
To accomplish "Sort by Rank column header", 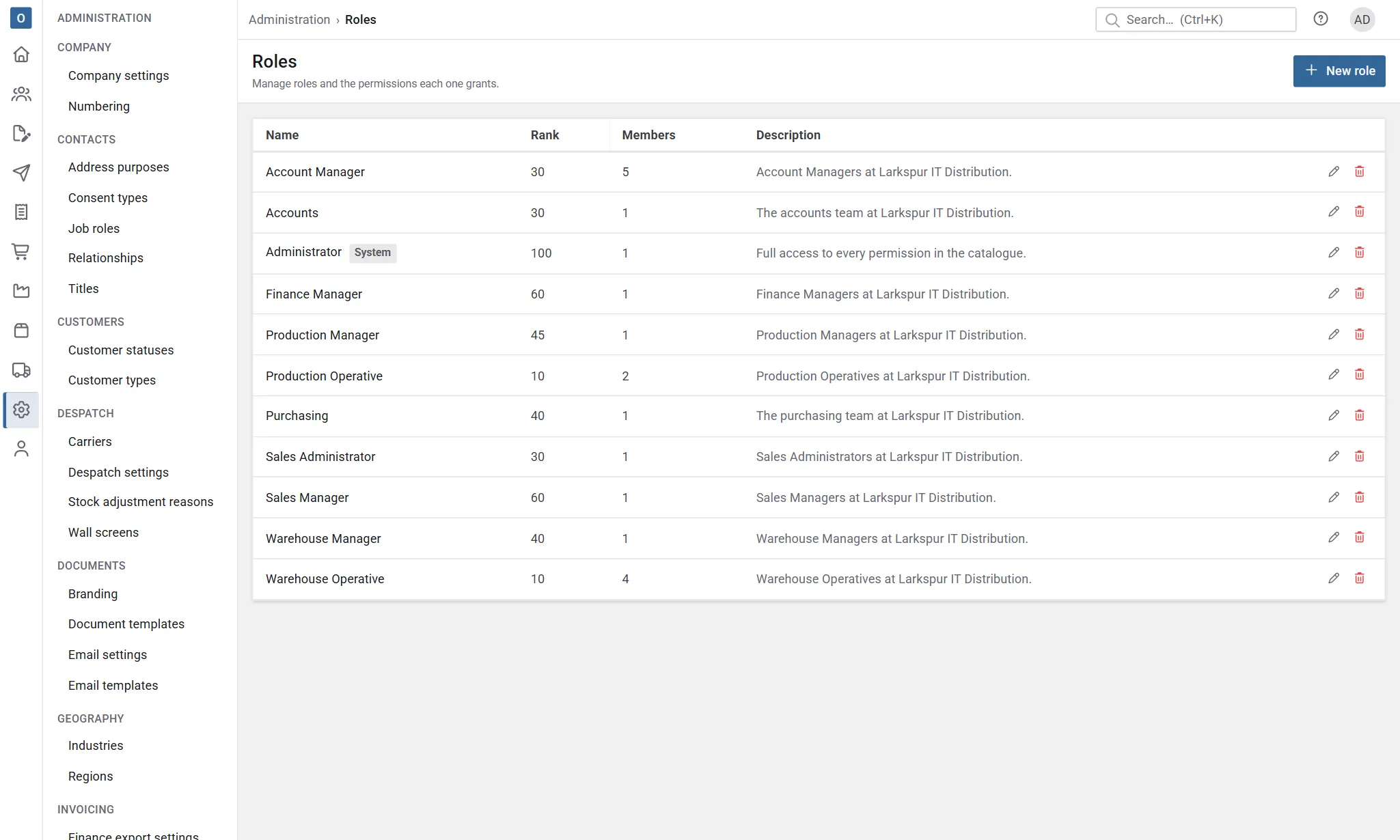I will tap(545, 135).
